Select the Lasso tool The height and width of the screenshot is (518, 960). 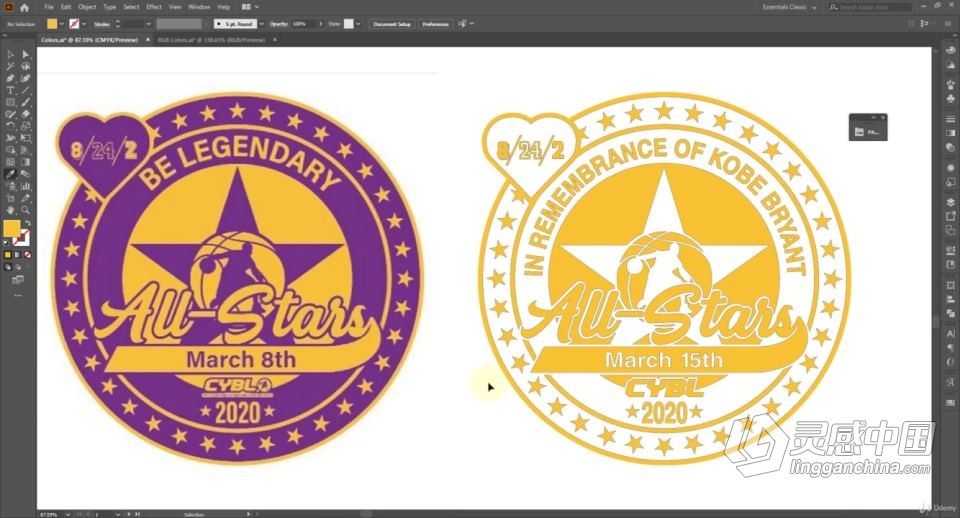tap(26, 67)
